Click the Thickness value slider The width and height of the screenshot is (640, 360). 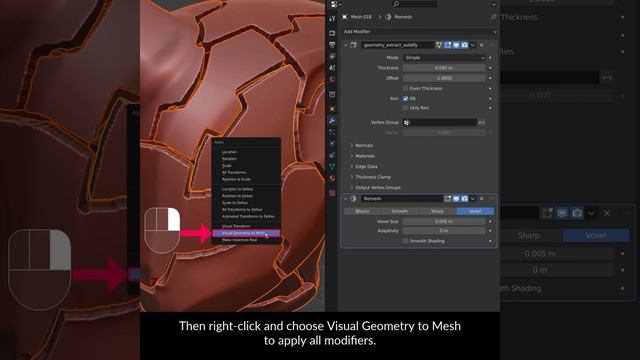pos(444,68)
